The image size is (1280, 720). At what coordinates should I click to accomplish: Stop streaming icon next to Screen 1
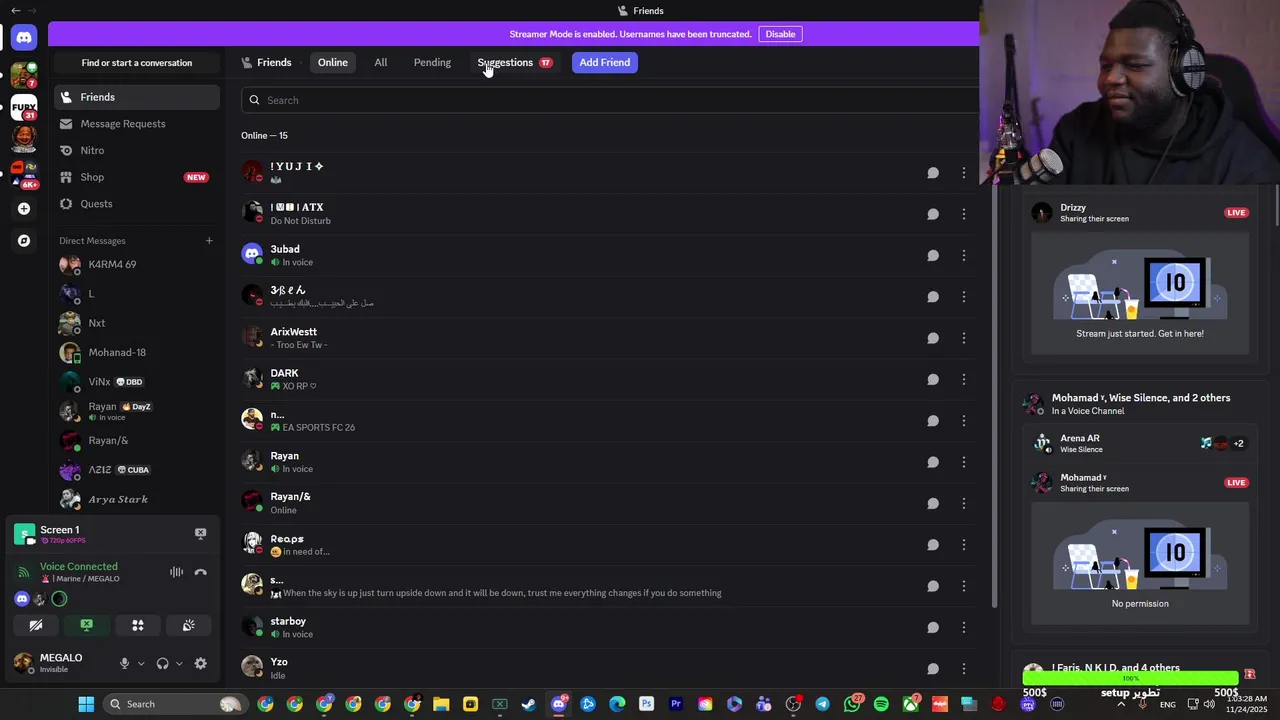point(200,534)
